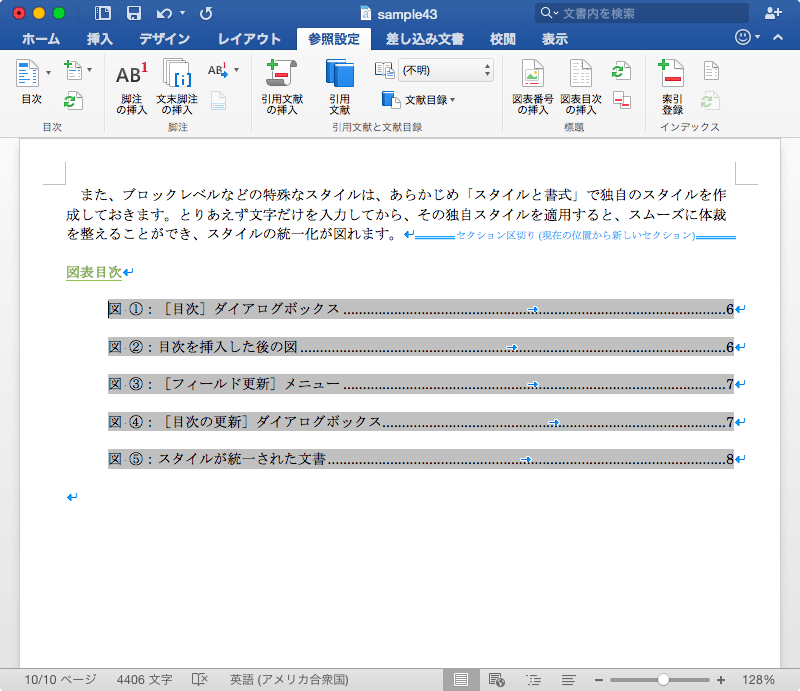Click the 128% zoom level

point(758,679)
